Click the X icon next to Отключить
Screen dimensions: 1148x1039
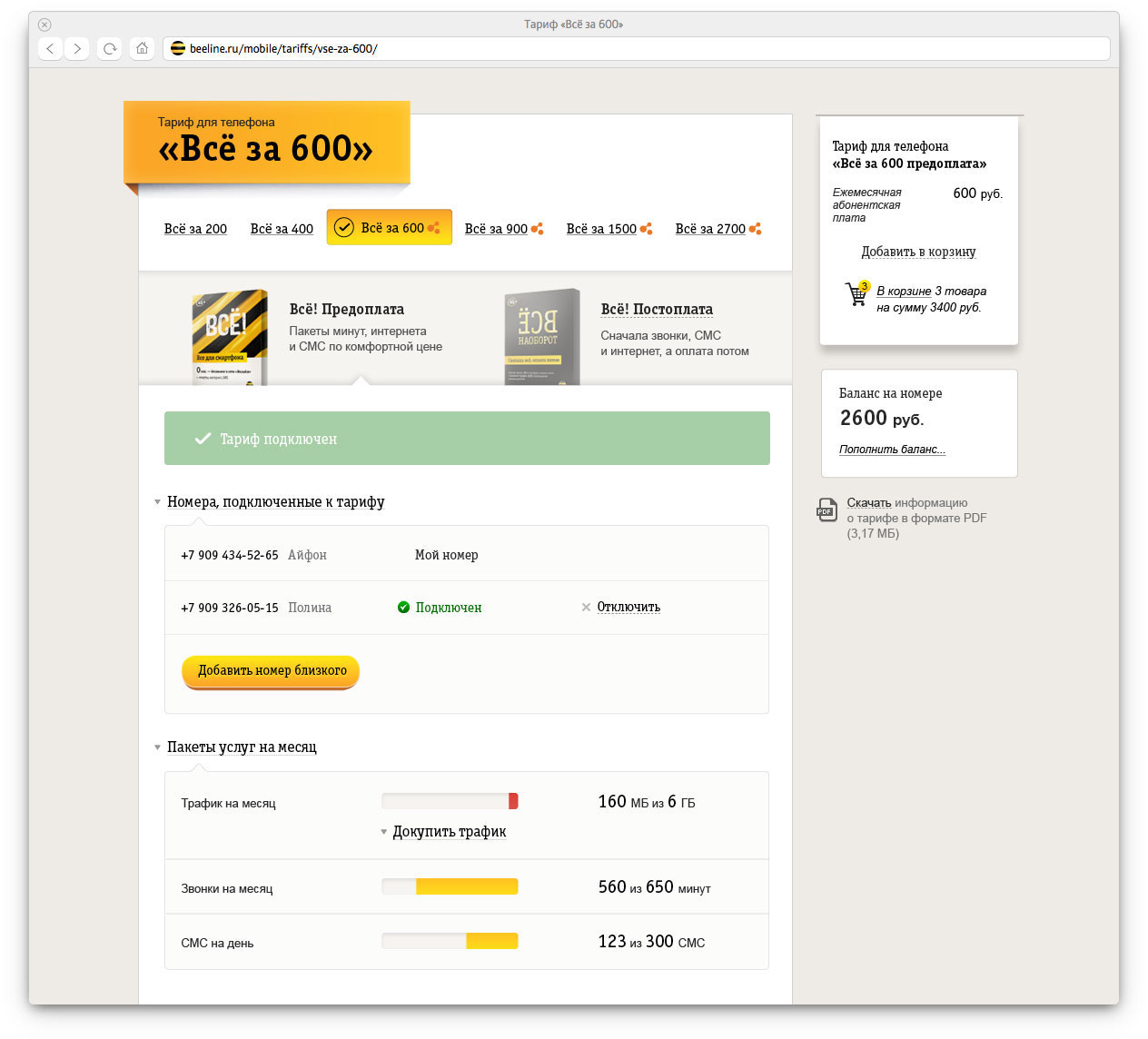(x=586, y=608)
